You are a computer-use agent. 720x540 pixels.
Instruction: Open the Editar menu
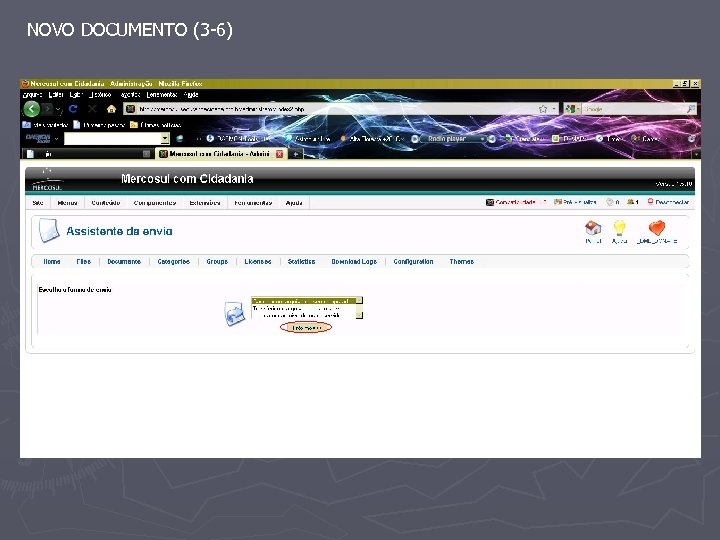pyautogui.click(x=56, y=95)
